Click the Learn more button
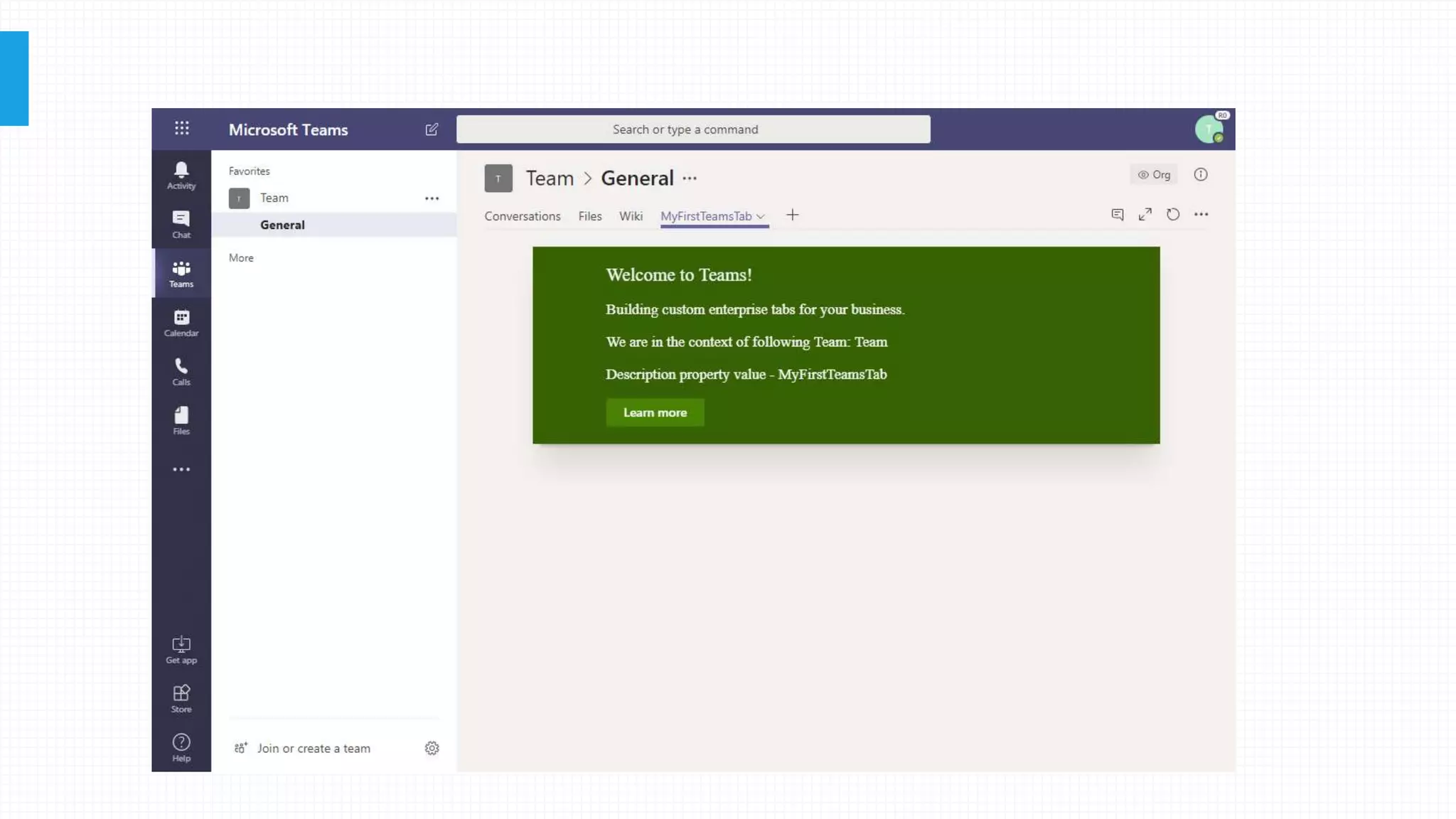The width and height of the screenshot is (1456, 819). (655, 412)
